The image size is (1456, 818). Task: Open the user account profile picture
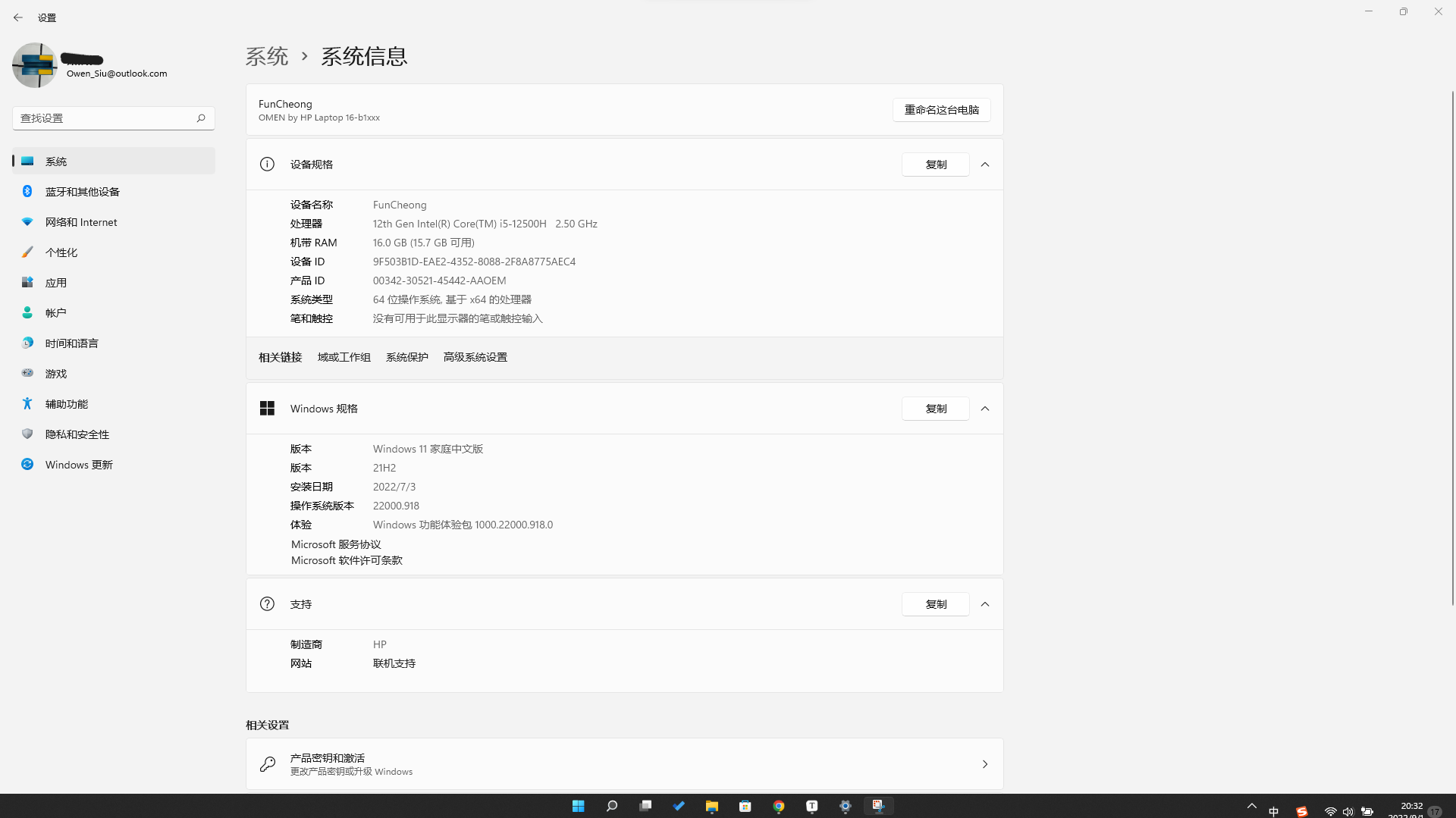pyautogui.click(x=35, y=65)
